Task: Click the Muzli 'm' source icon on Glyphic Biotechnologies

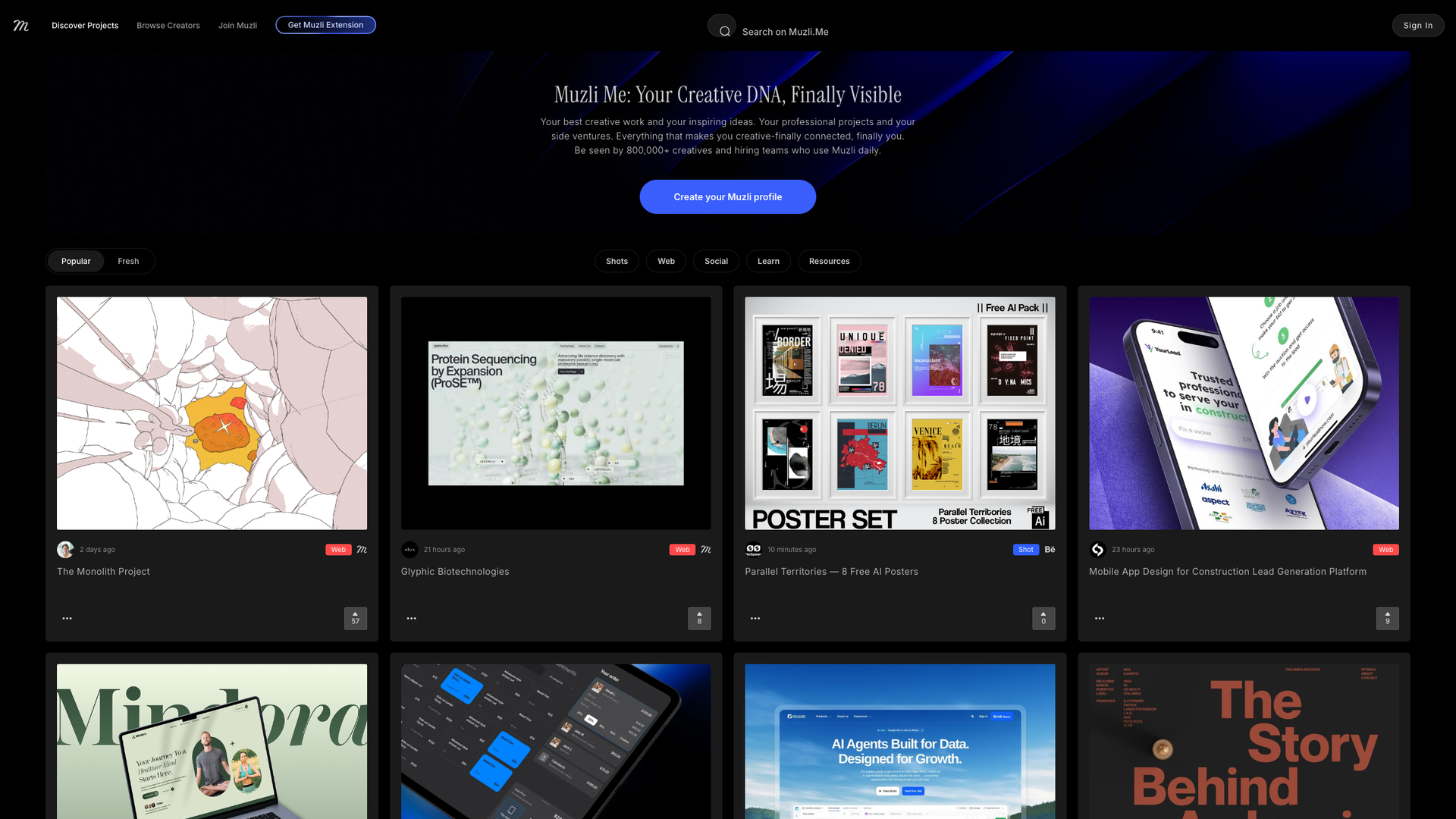Action: tap(705, 549)
